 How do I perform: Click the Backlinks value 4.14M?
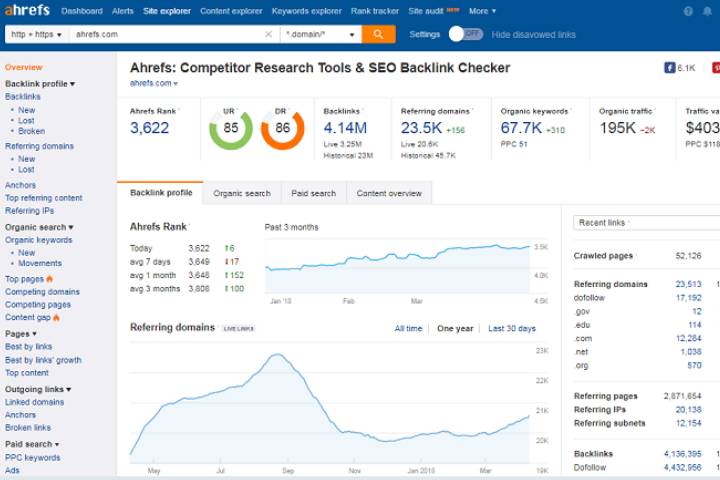pos(345,128)
